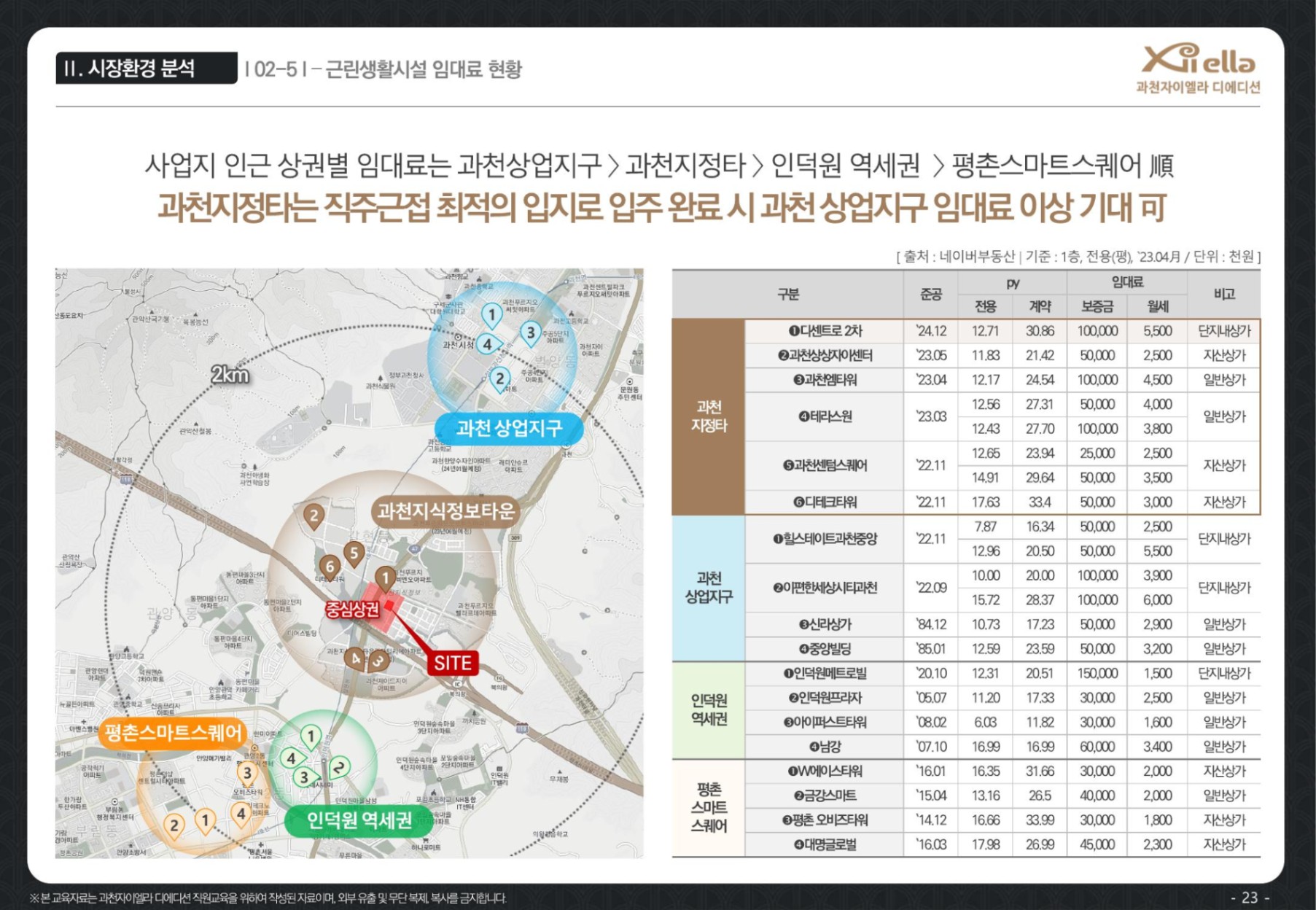The image size is (1316, 910).
Task: Click the light green 인덕원 역세권 category cell
Action: (709, 710)
